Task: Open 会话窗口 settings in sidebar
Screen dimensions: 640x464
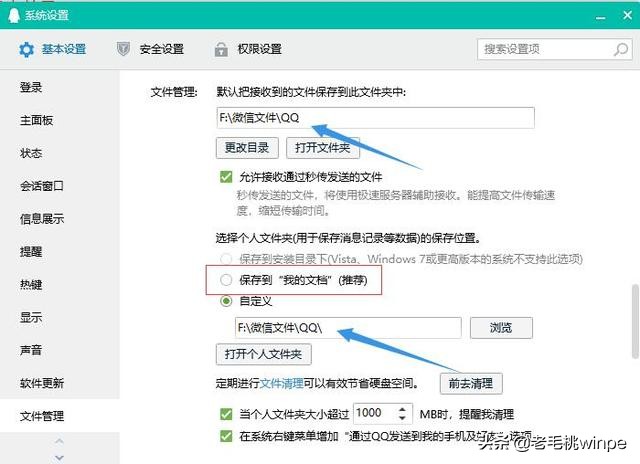Action: pyautogui.click(x=42, y=186)
